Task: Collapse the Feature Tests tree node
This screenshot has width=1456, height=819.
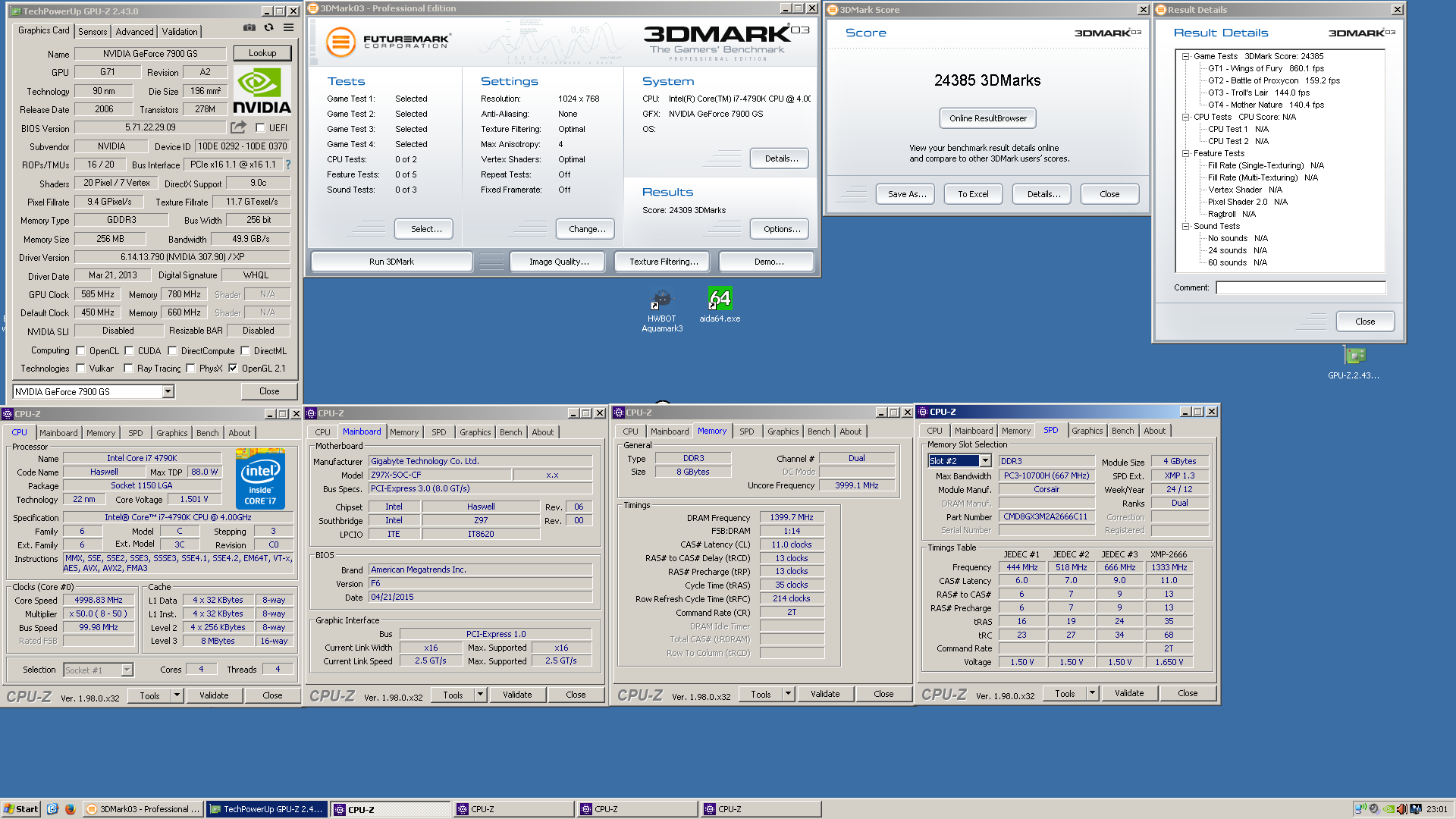Action: coord(1185,153)
